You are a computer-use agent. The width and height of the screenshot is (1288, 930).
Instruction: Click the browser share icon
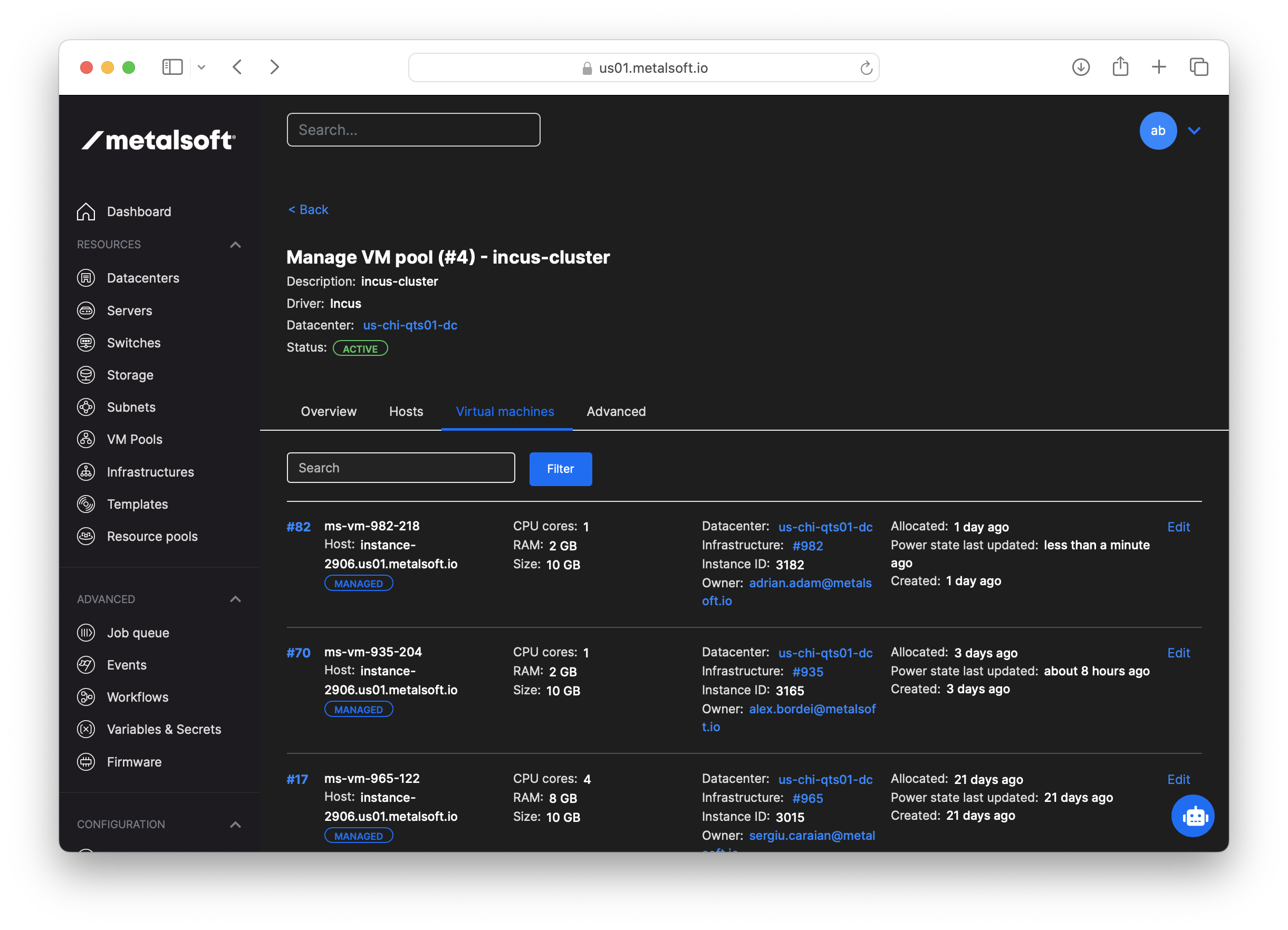1120,66
